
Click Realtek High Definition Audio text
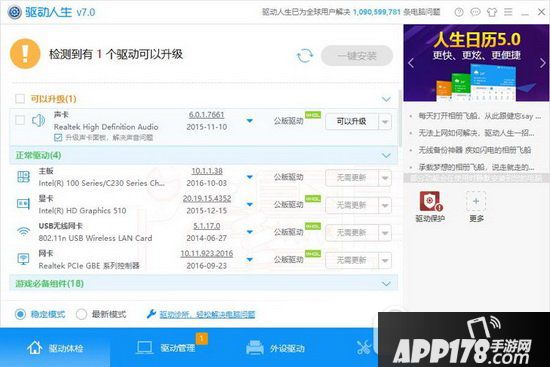pos(106,127)
